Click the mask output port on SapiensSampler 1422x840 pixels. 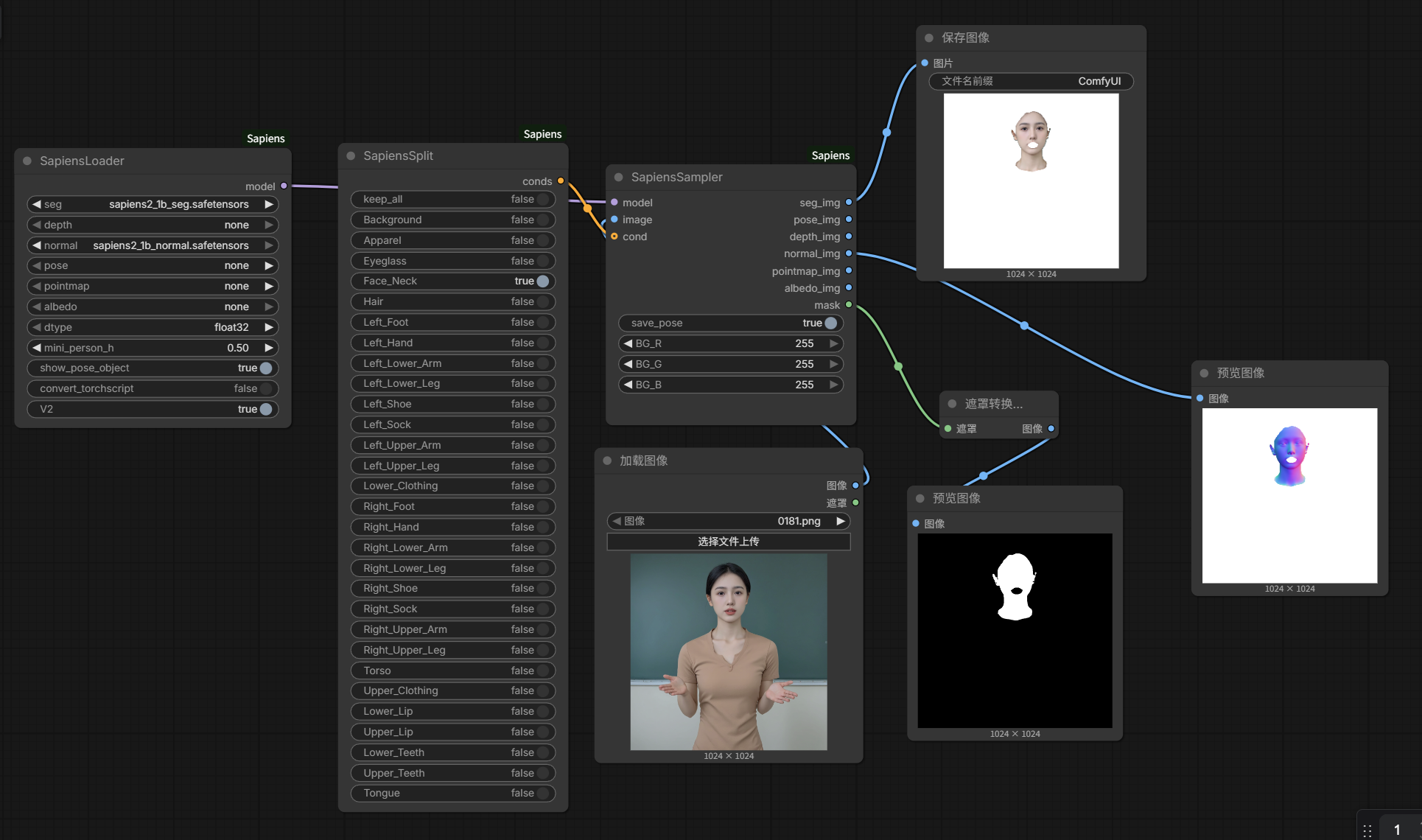tap(849, 304)
